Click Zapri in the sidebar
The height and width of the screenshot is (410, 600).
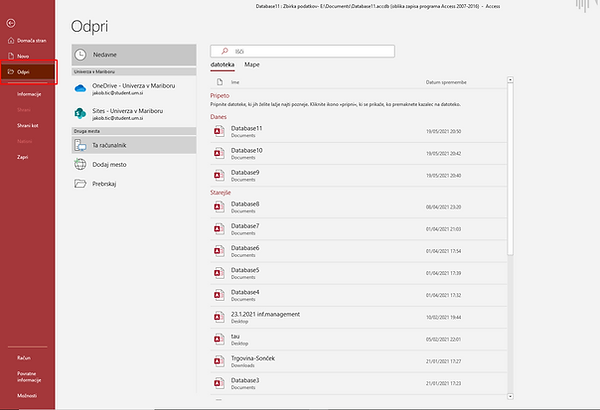22,157
